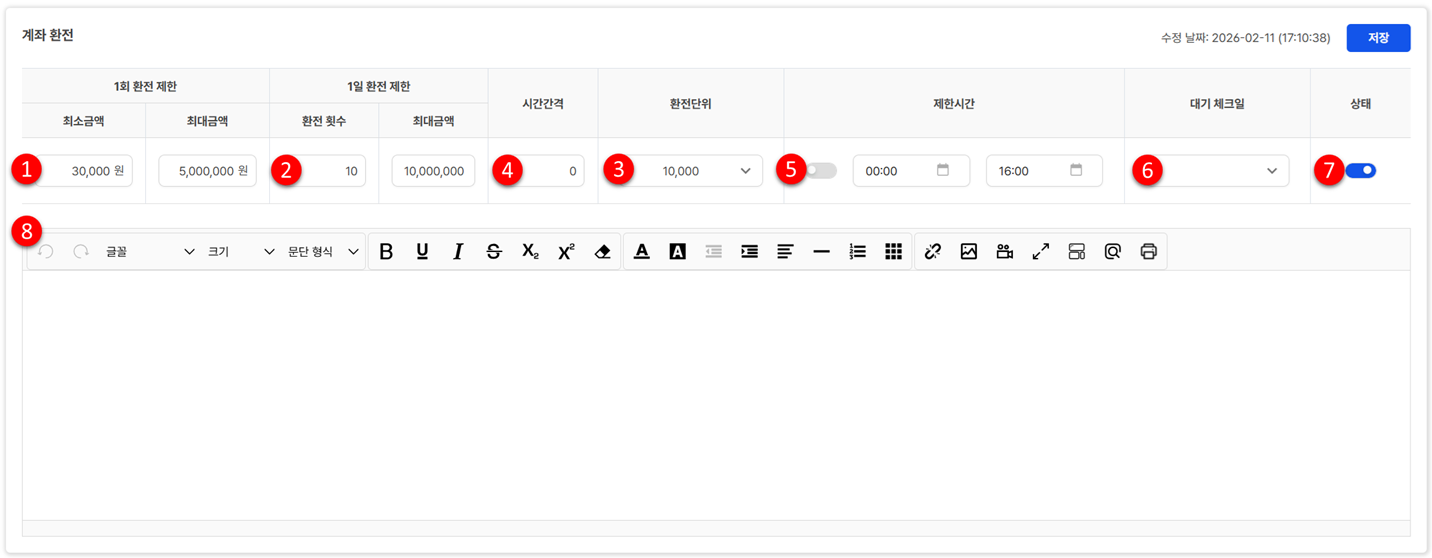Open the 문단 형식 paragraph format menu
Screen dimensions: 1432x558
point(322,252)
